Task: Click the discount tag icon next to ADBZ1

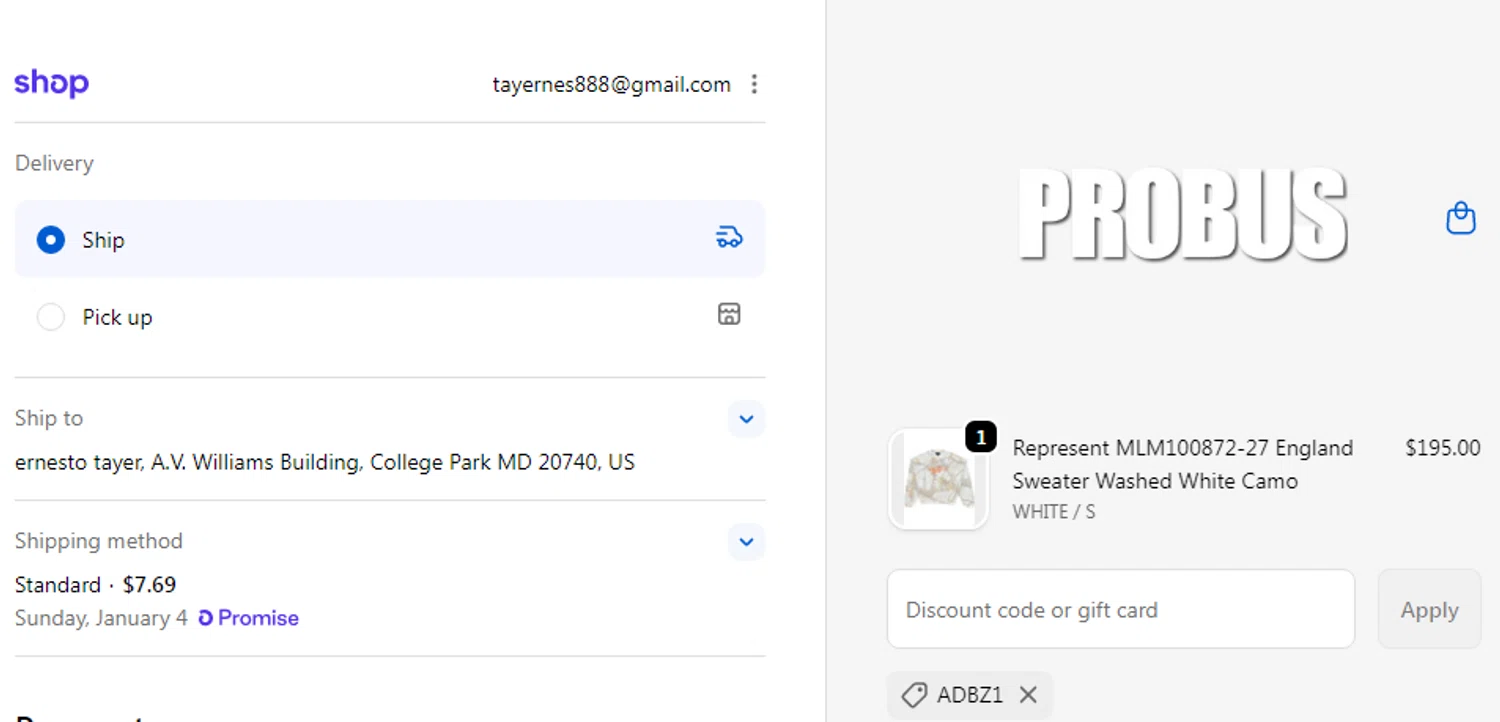Action: pyautogui.click(x=913, y=695)
